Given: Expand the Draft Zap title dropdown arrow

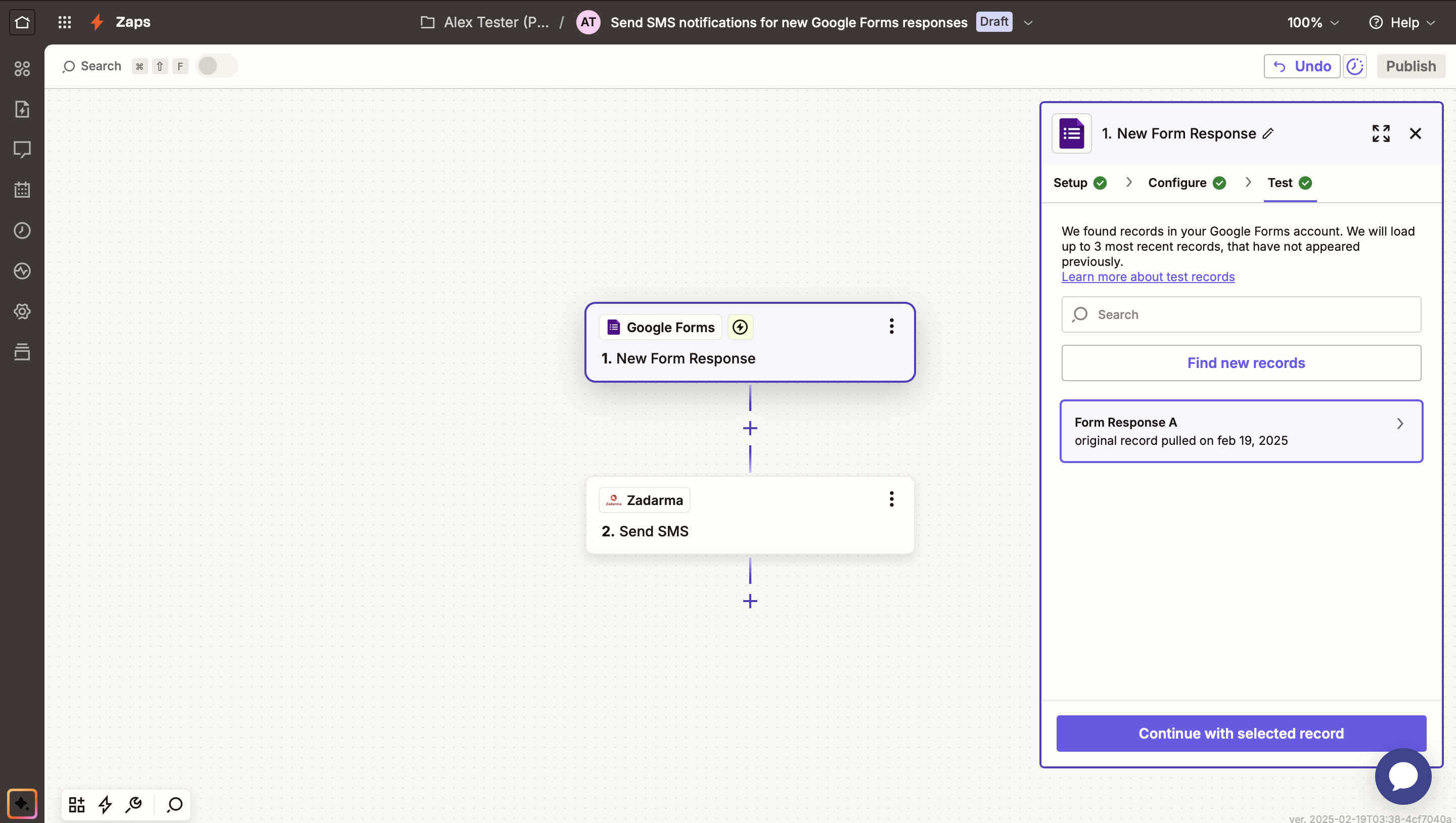Looking at the screenshot, I should click(x=1028, y=23).
